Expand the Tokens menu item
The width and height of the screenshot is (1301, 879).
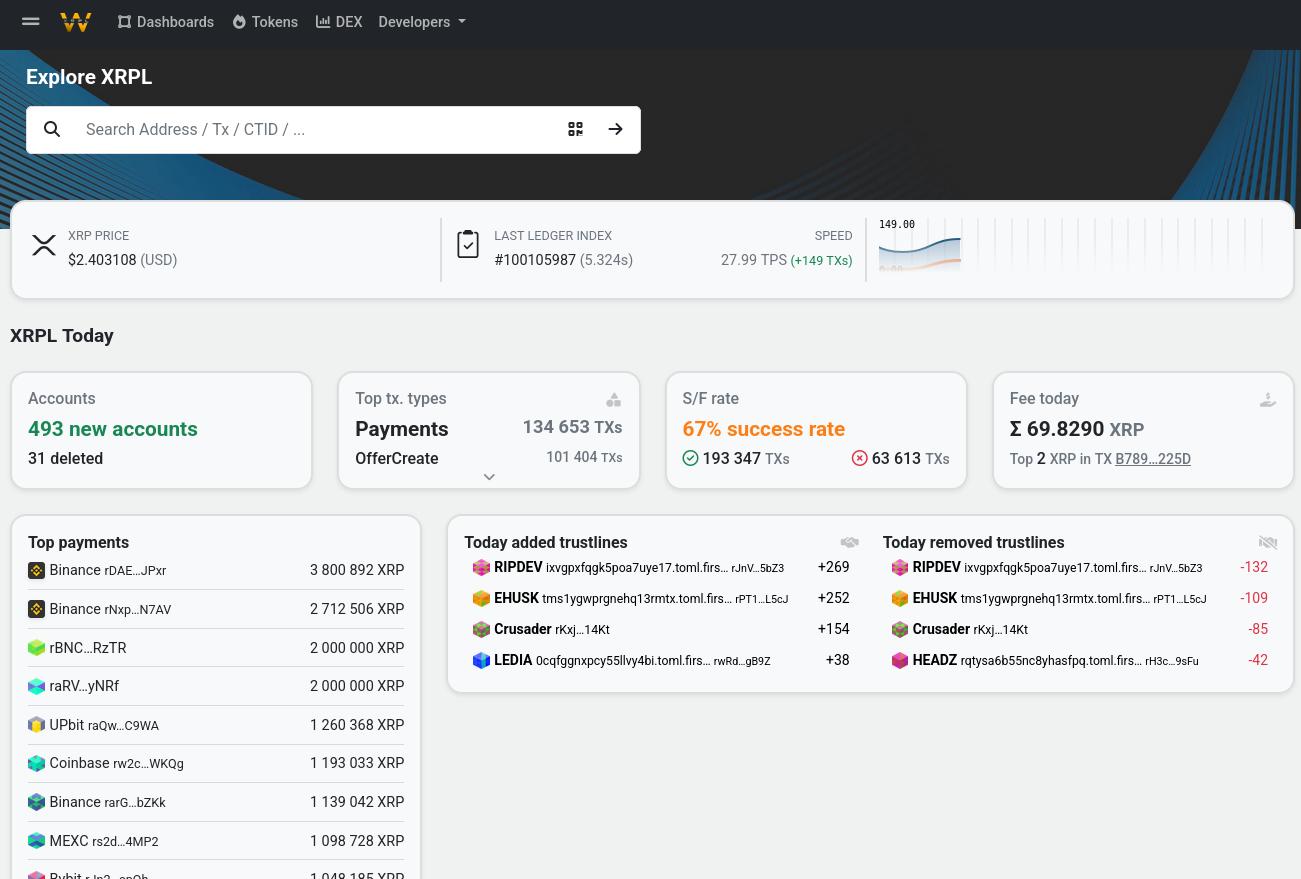264,21
